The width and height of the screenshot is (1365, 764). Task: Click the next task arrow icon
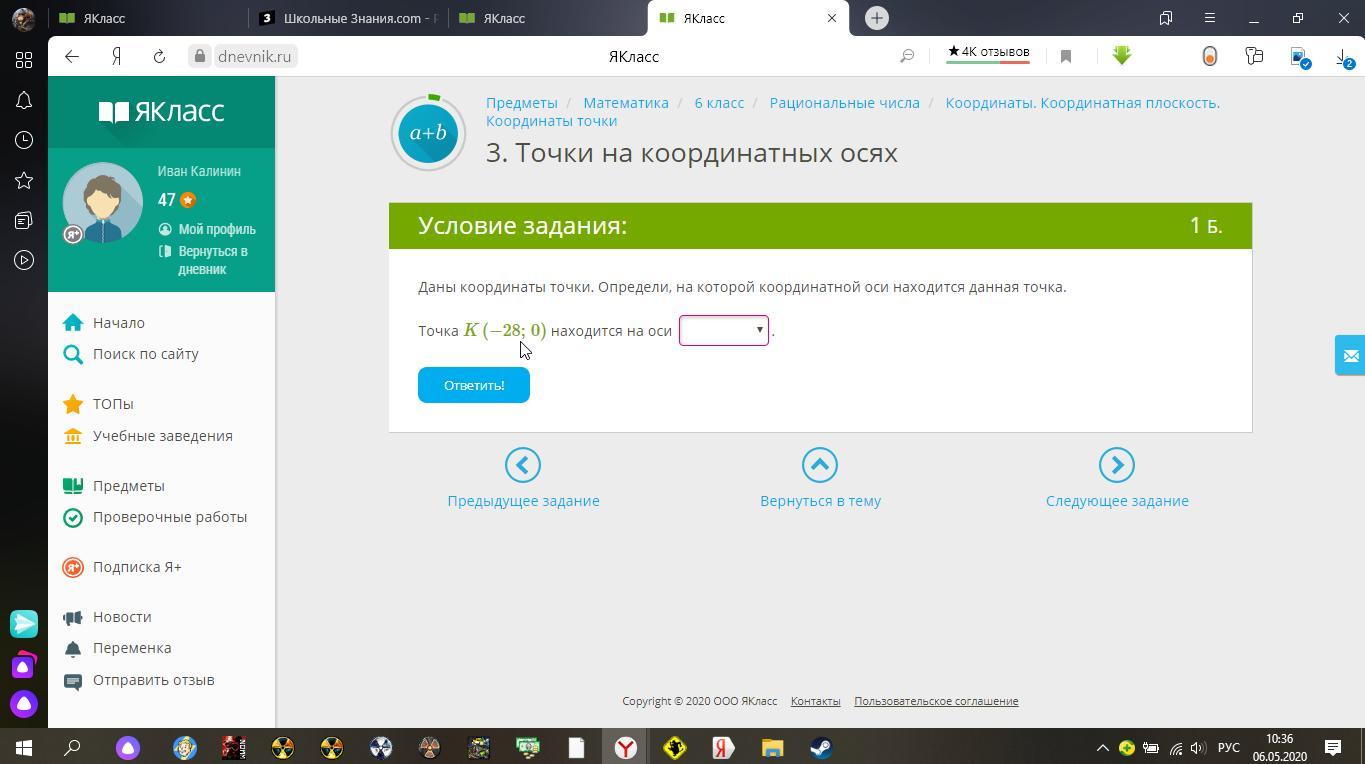click(x=1116, y=465)
